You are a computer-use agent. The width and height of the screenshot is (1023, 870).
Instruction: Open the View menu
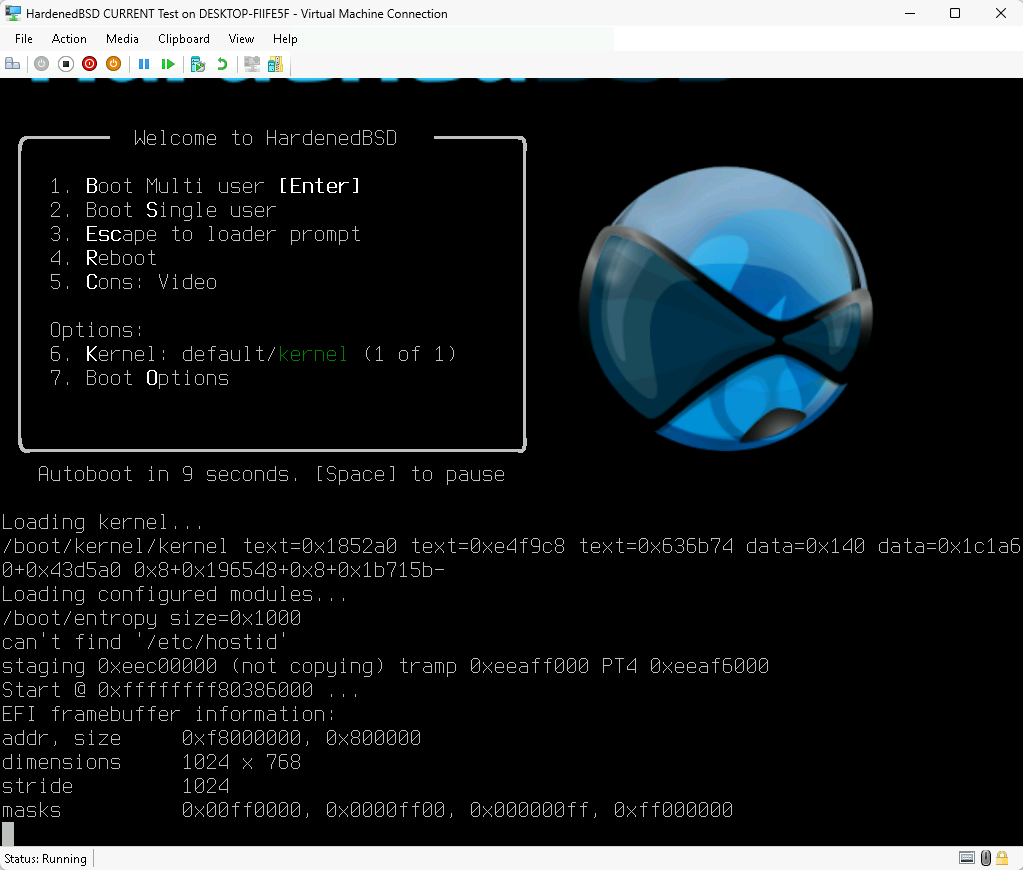coord(241,39)
